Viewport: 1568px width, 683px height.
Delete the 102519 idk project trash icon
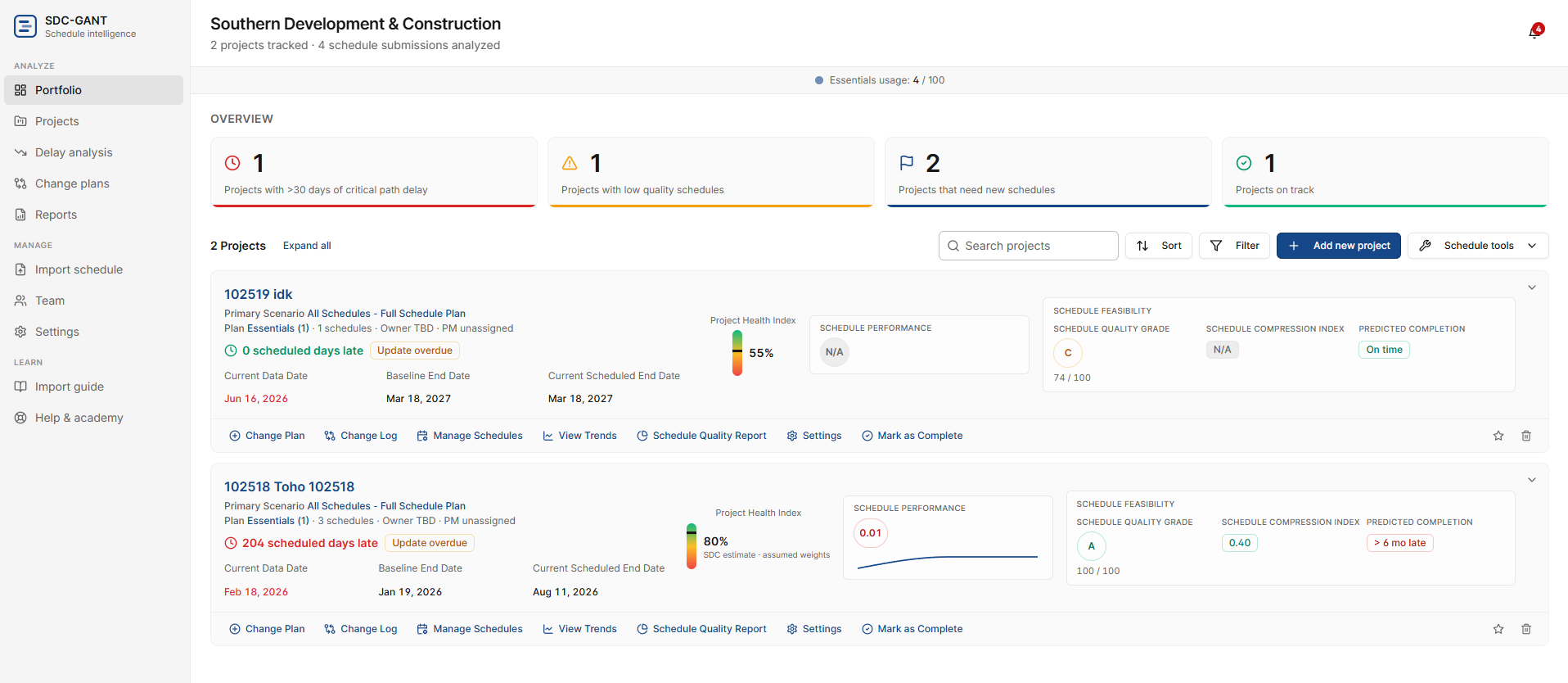[x=1526, y=436]
